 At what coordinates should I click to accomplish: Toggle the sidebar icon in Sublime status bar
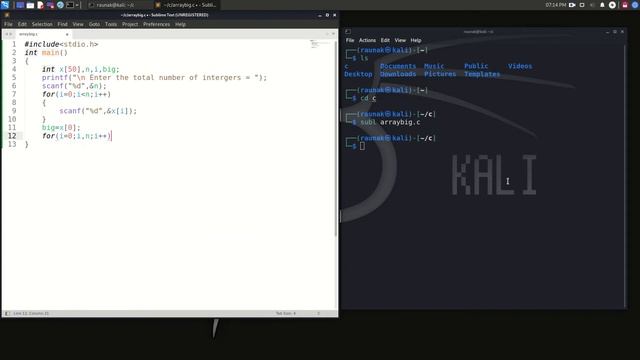point(7,313)
